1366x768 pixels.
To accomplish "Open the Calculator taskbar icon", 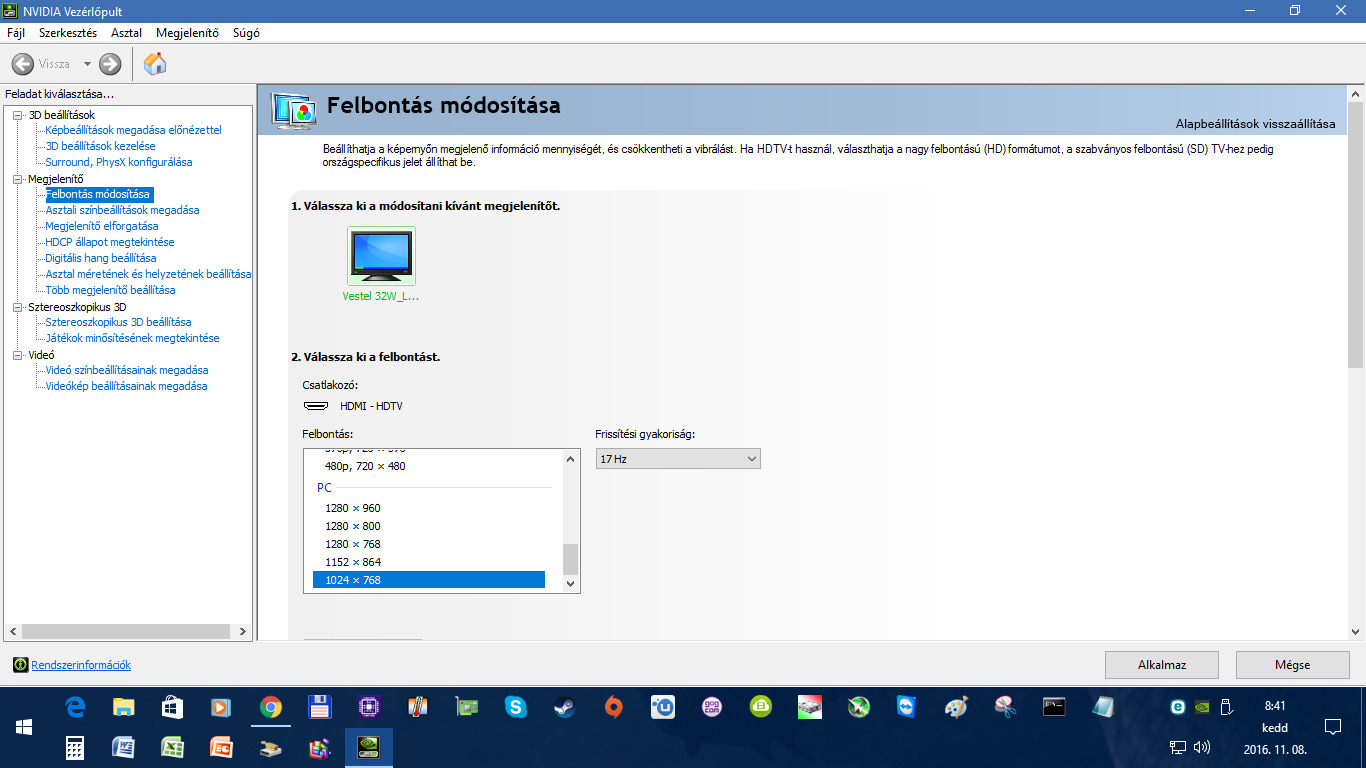I will [x=75, y=747].
